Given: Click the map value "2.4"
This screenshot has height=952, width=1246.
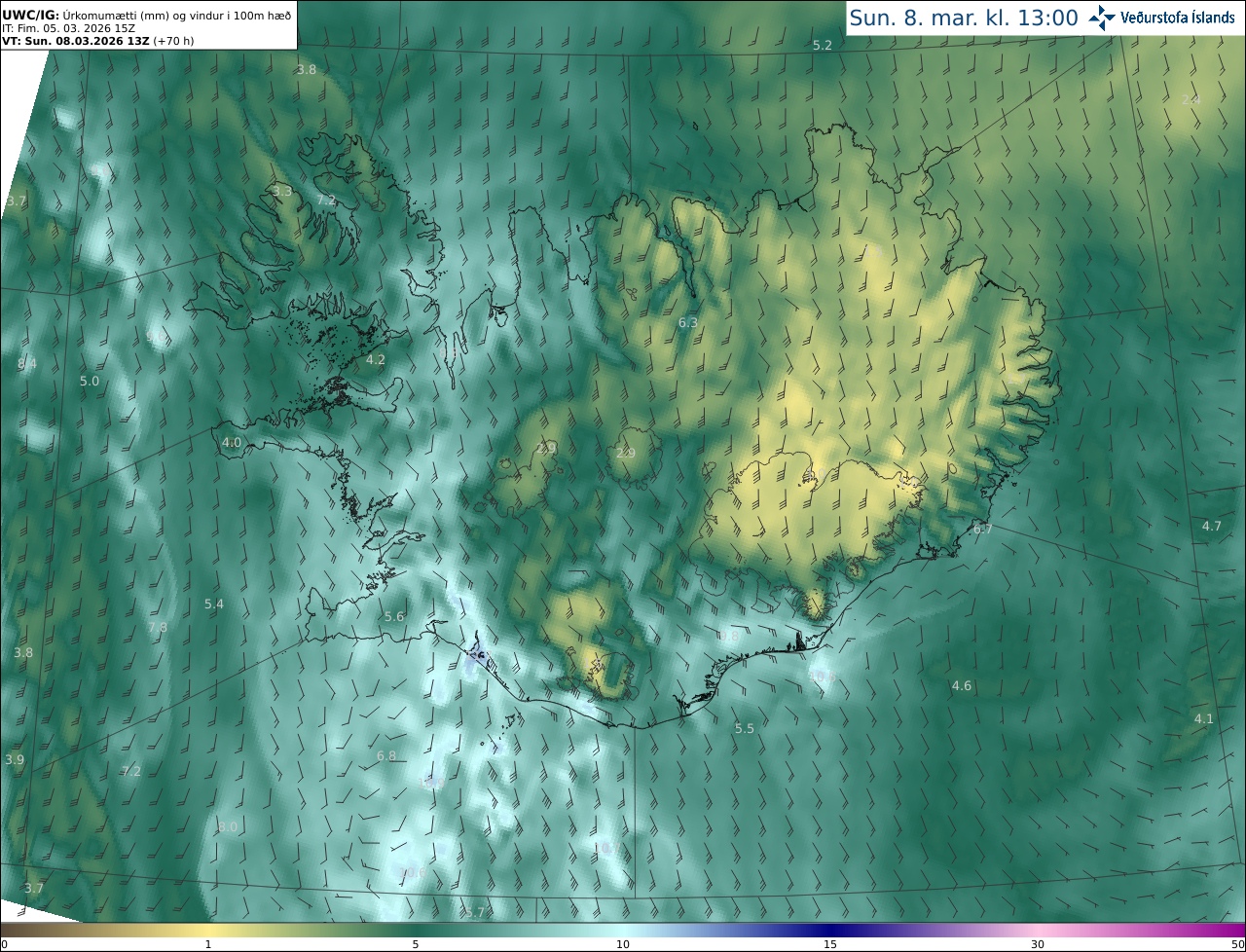Looking at the screenshot, I should point(1191,99).
